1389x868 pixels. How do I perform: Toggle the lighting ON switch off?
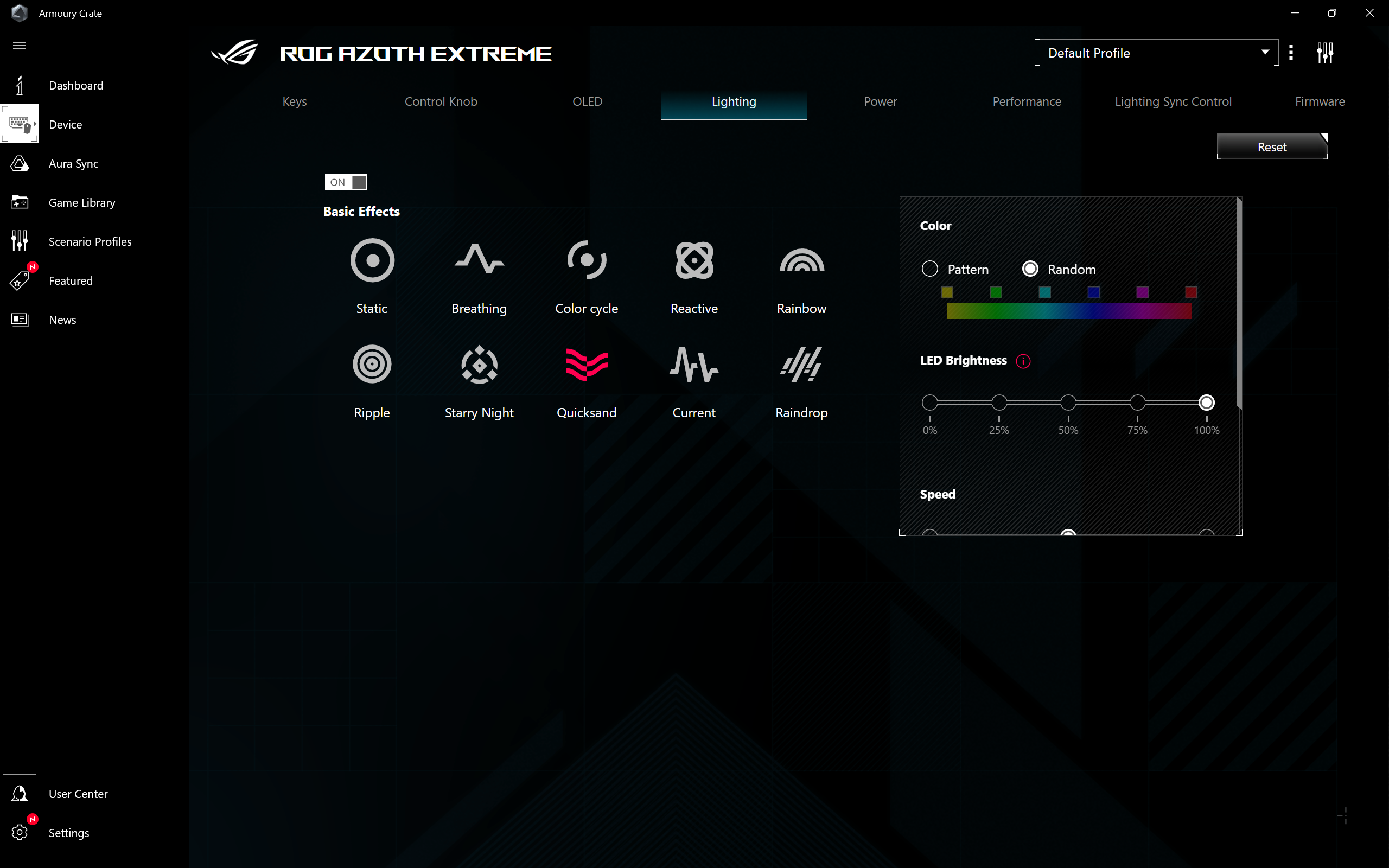(346, 182)
